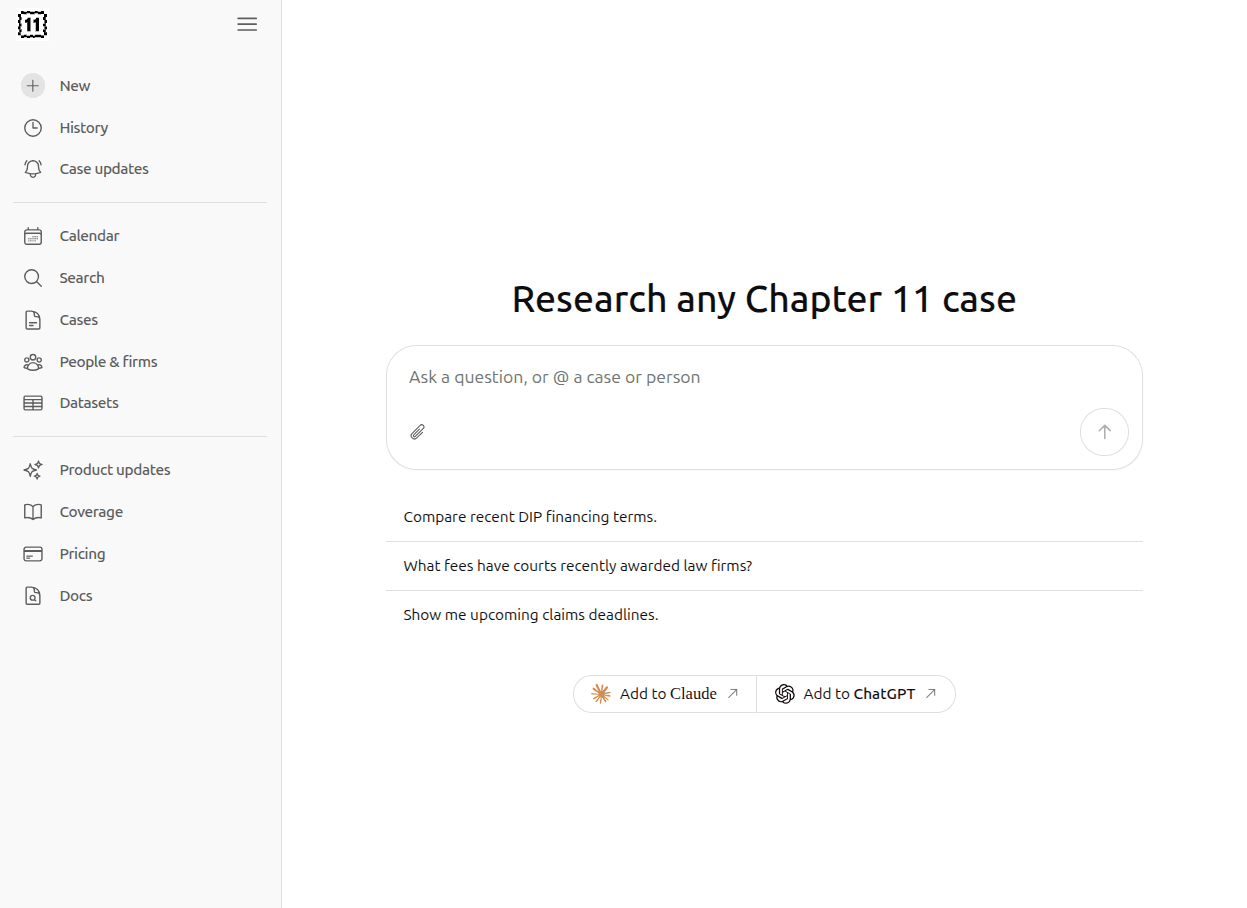Click the Product updates sparkle icon
The width and height of the screenshot is (1247, 908).
pos(33,470)
